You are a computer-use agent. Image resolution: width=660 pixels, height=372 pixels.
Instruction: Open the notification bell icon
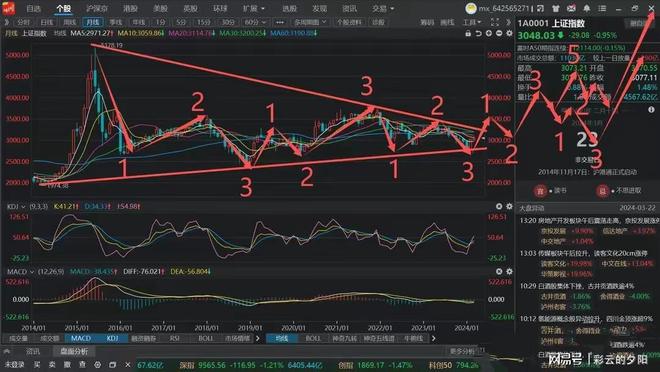pyautogui.click(x=587, y=8)
